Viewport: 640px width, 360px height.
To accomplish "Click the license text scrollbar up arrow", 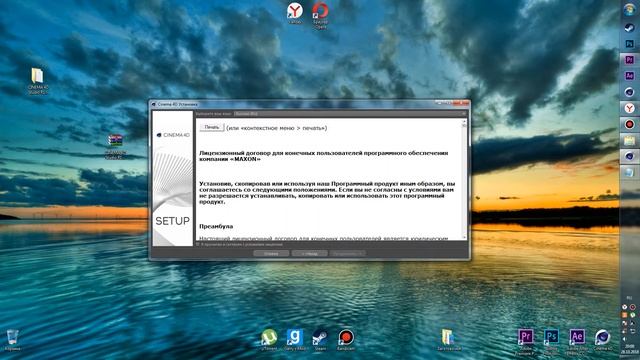I will pyautogui.click(x=464, y=122).
